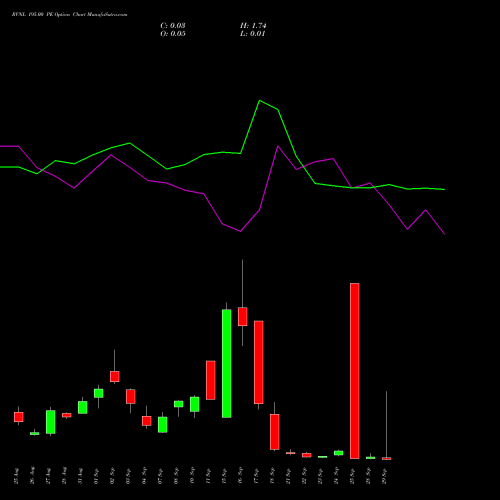Select the last candle with tall thin wick

pos(387,425)
